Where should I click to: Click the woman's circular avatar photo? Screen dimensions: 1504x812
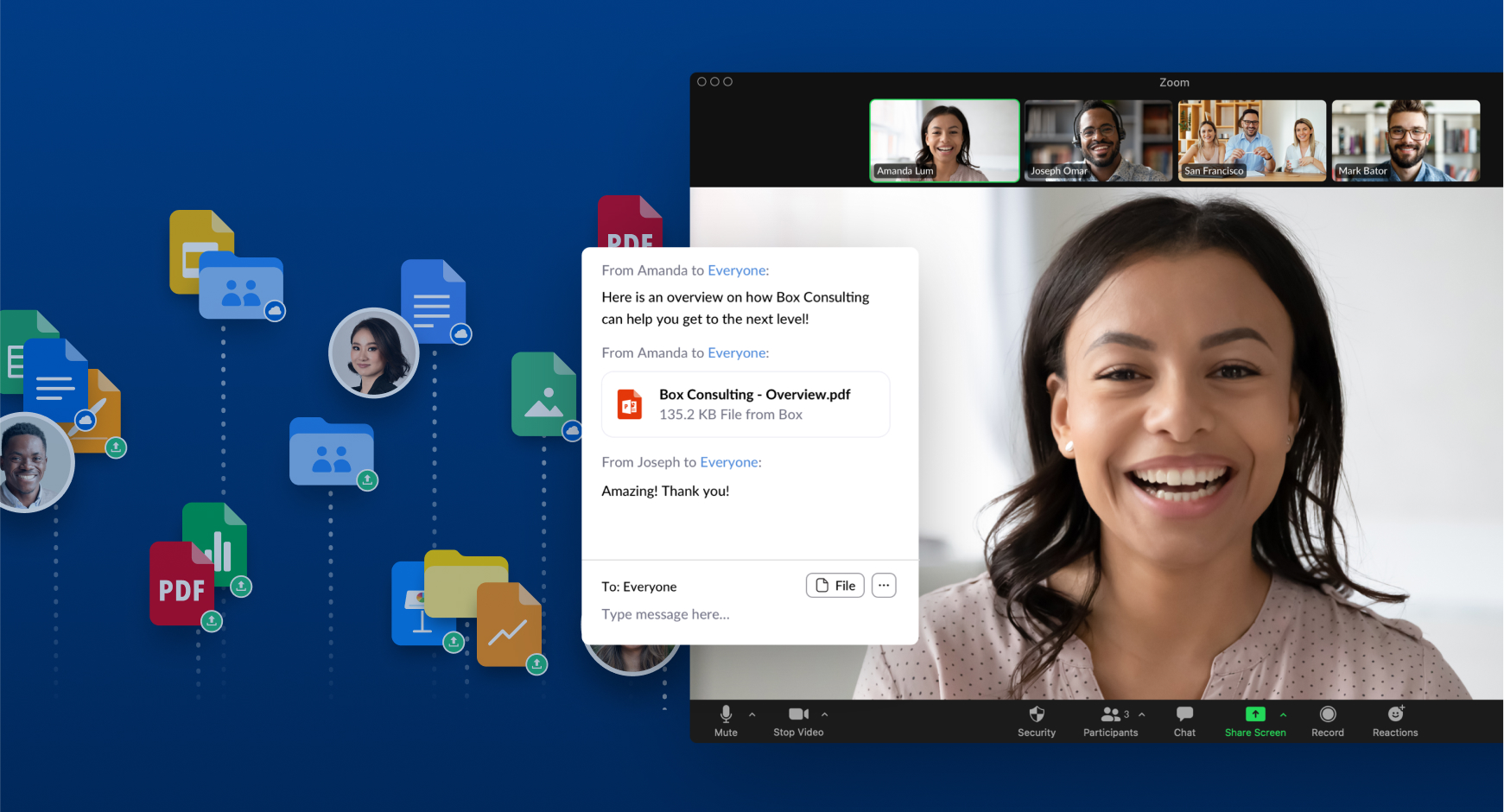(374, 353)
